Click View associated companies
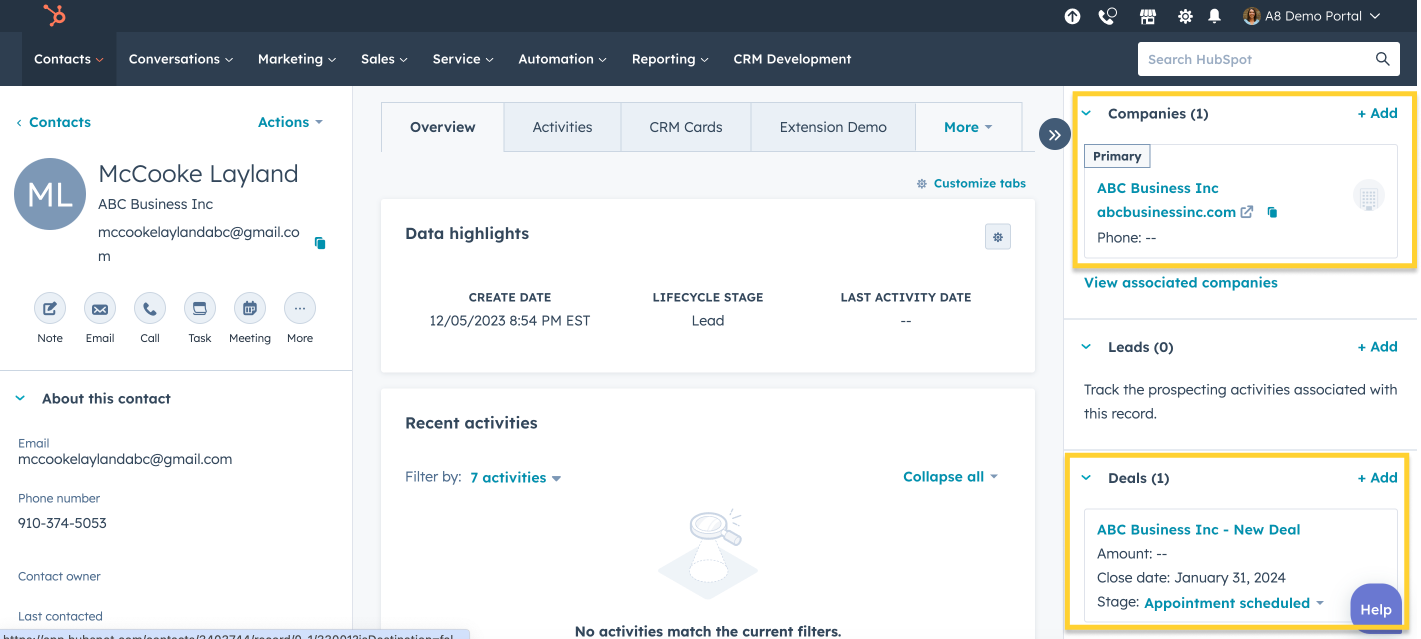 pos(1180,282)
